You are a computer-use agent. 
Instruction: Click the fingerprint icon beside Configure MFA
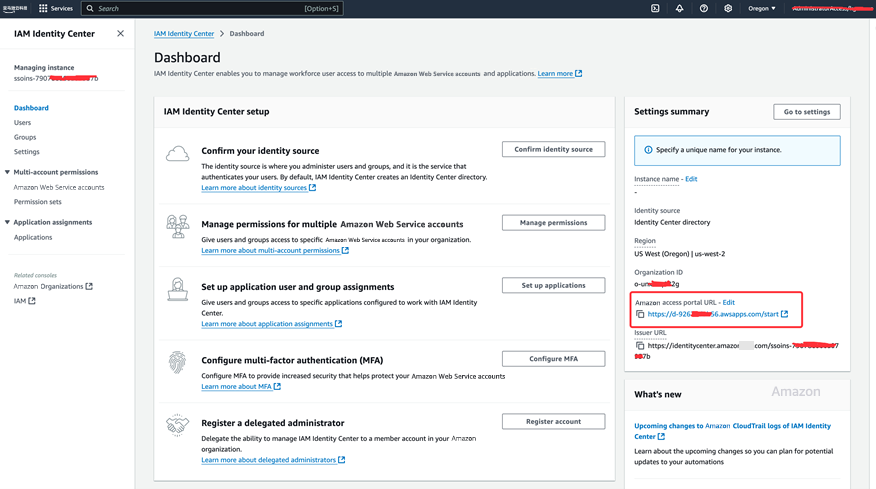pyautogui.click(x=177, y=362)
